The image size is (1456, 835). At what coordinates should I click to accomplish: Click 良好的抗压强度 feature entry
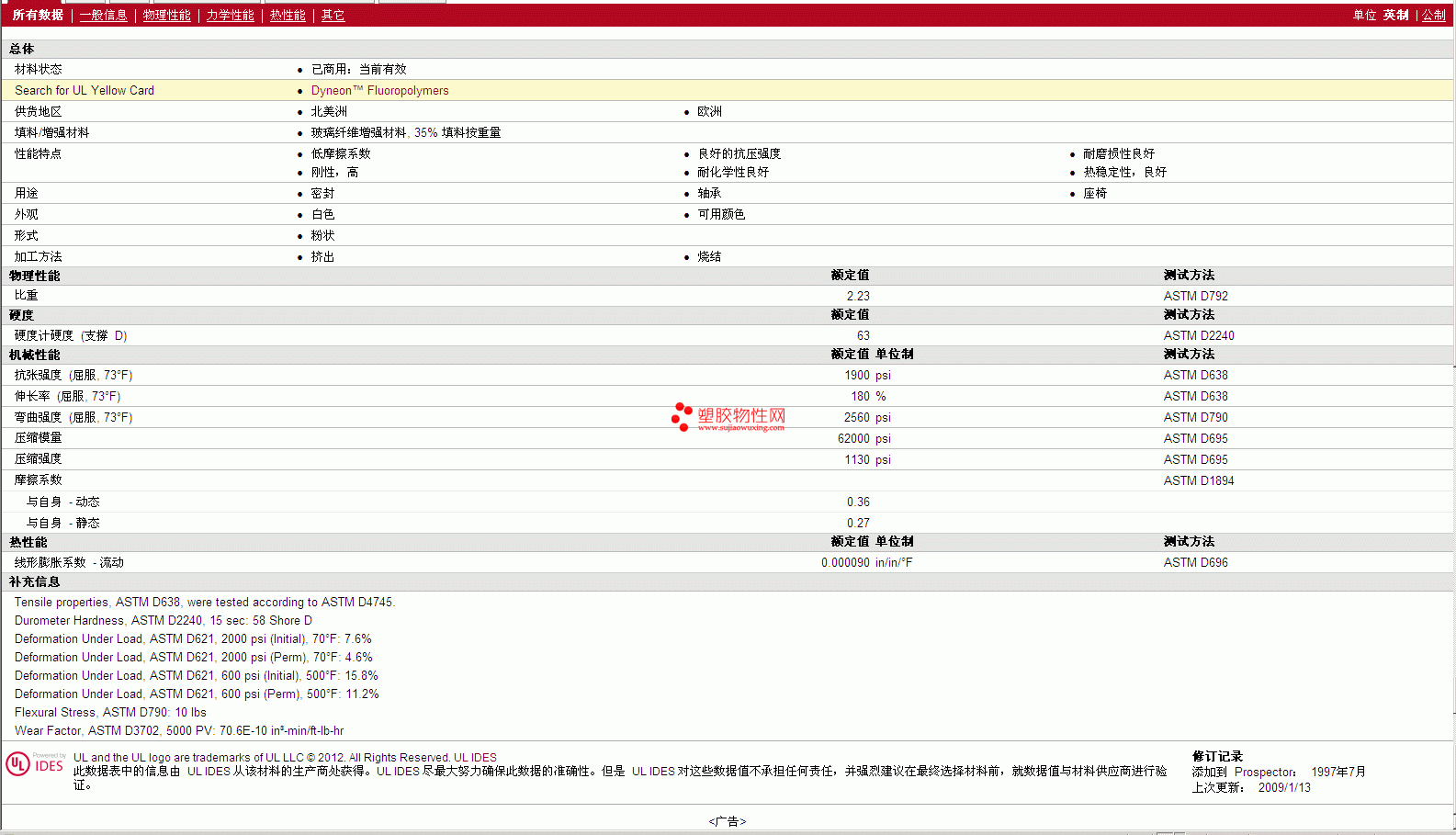739,154
